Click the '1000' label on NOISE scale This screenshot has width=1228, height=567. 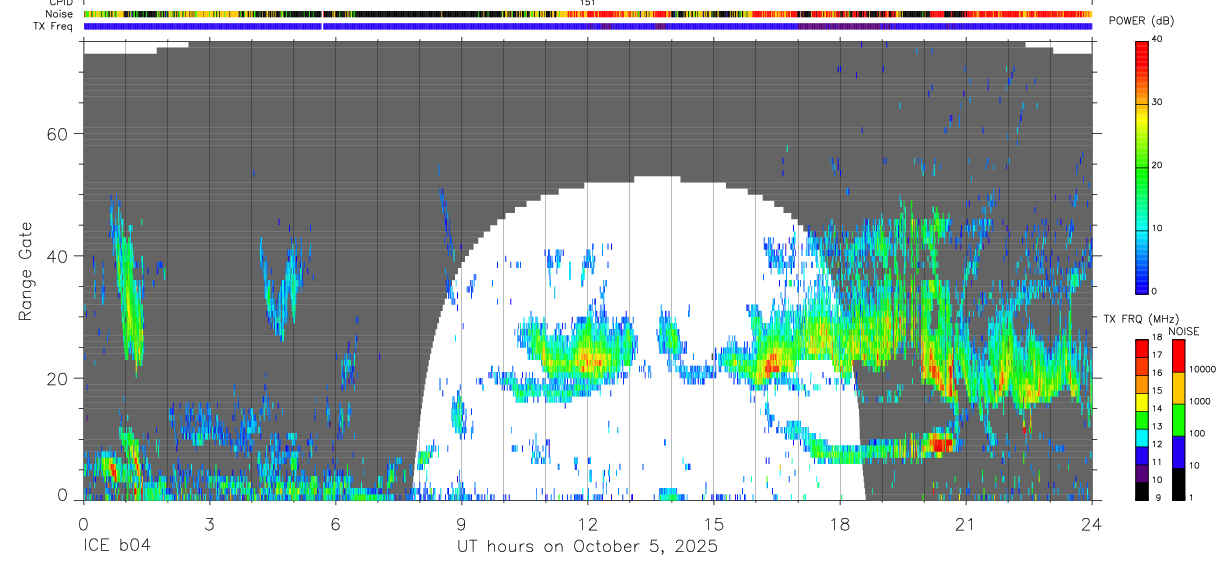point(1200,401)
